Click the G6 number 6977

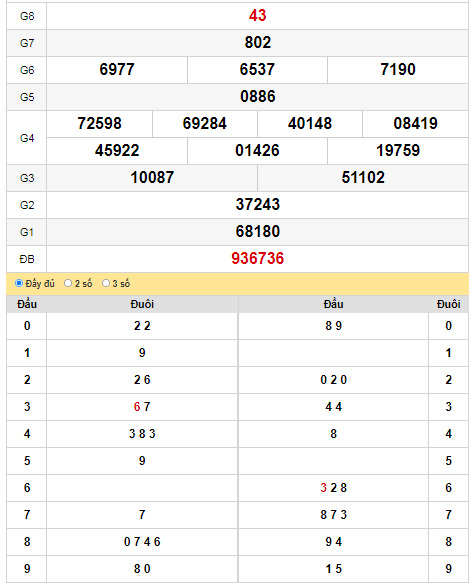[117, 69]
